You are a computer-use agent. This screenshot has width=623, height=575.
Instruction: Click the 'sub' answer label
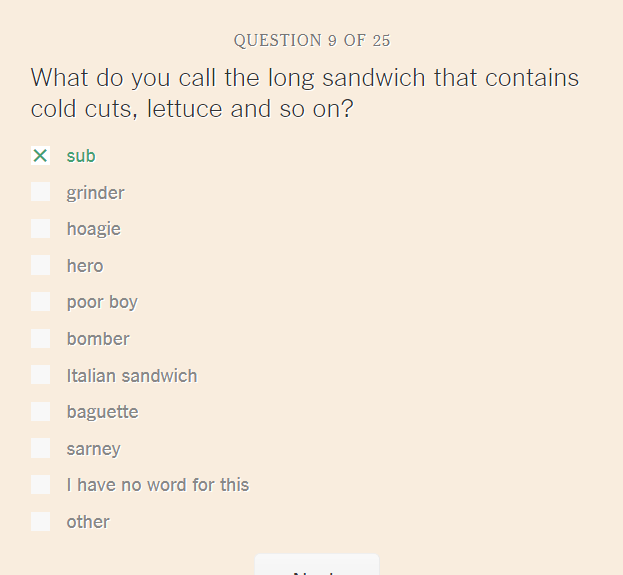81,156
